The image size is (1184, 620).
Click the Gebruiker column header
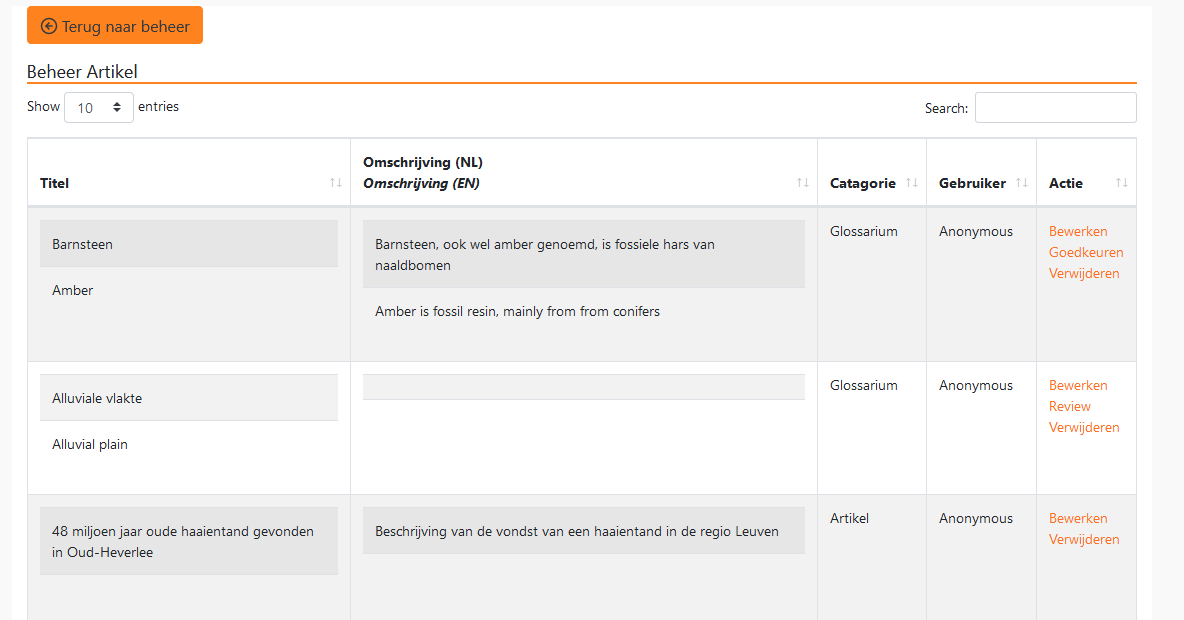point(972,183)
